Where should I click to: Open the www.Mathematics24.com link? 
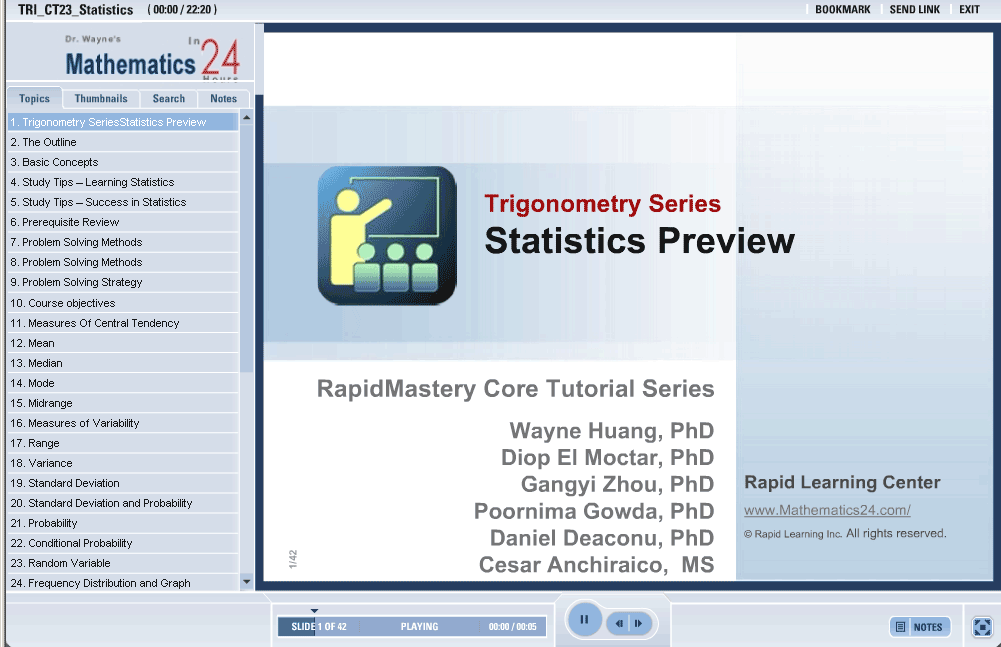[827, 511]
